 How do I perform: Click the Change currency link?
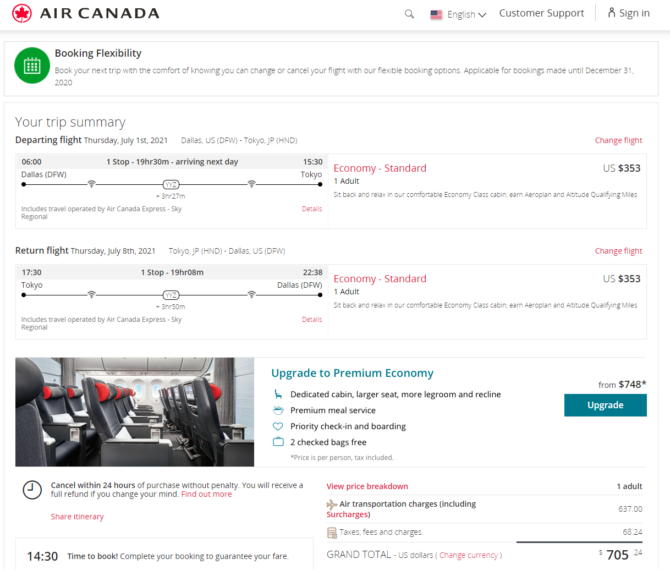[x=468, y=555]
